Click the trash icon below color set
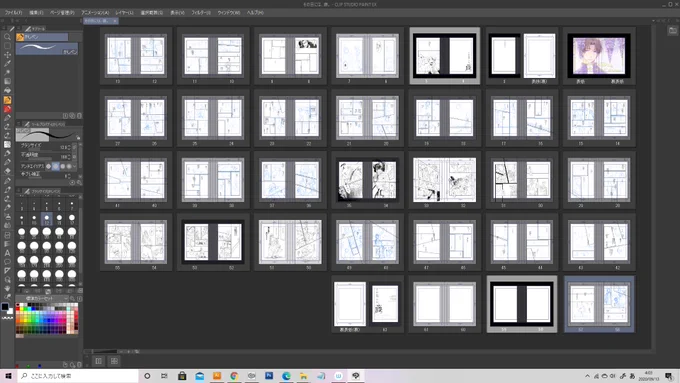This screenshot has width=680, height=383. coord(79,365)
